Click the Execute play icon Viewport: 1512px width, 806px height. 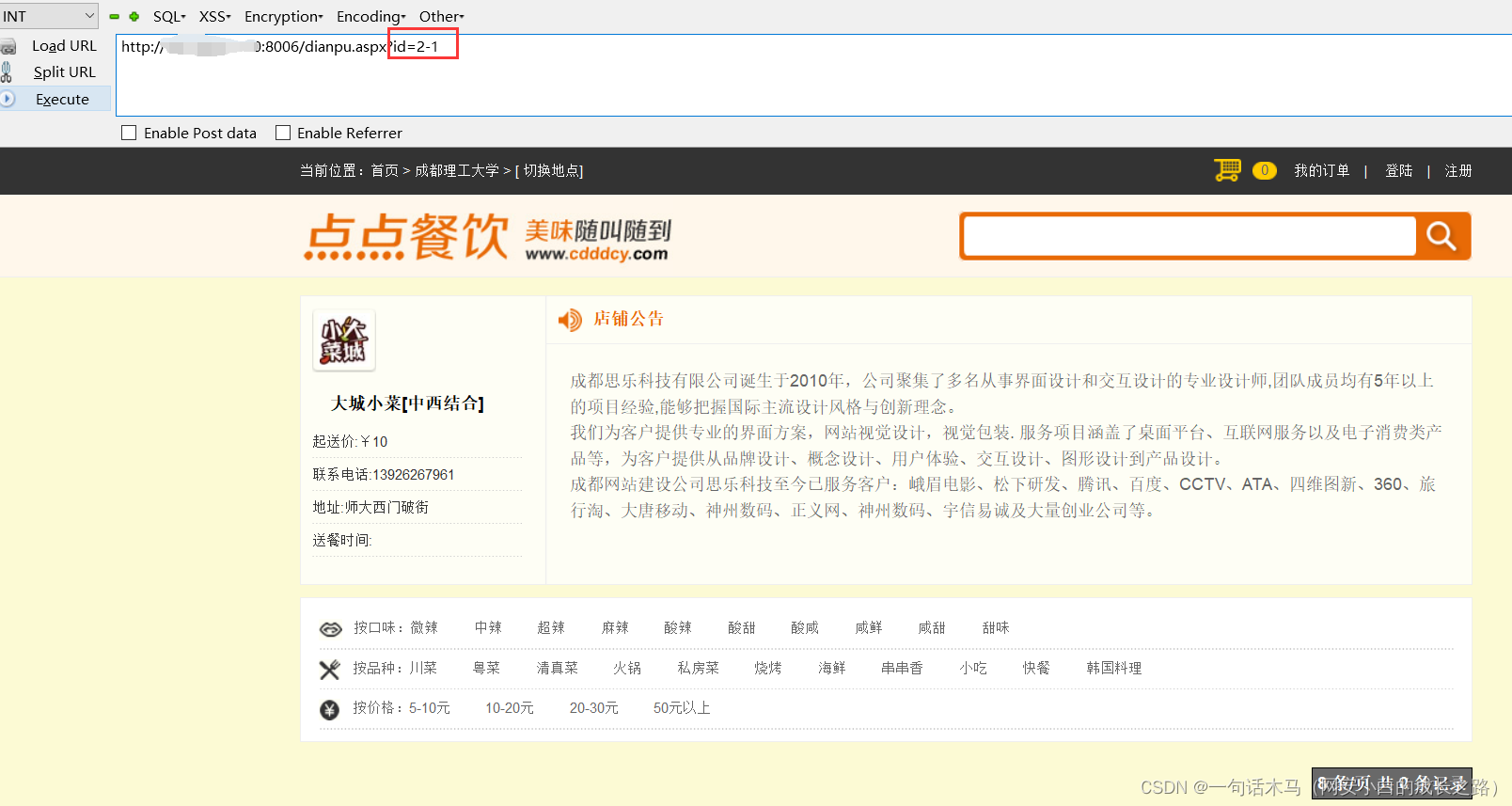(x=8, y=98)
